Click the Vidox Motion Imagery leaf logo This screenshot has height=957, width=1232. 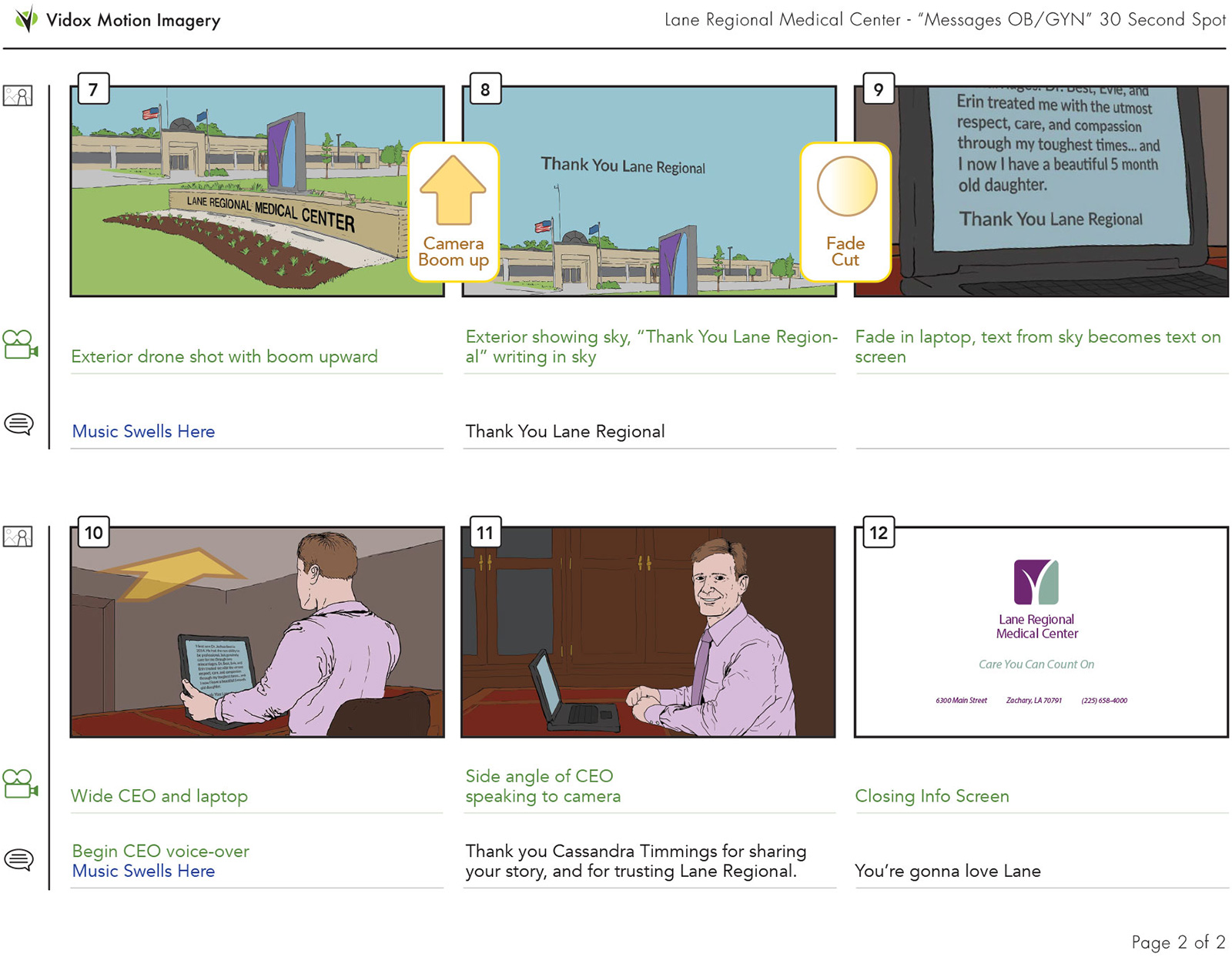27,18
